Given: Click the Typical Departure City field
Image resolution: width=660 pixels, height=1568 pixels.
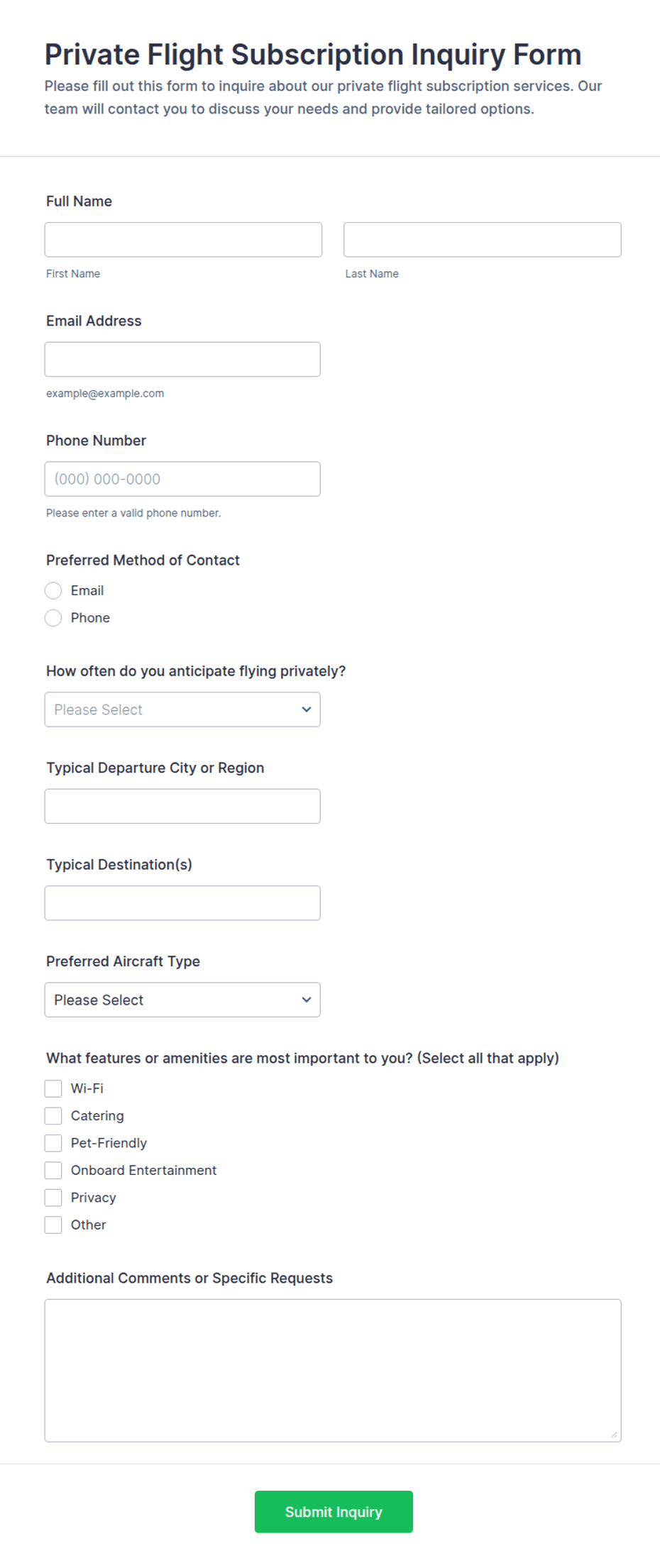Looking at the screenshot, I should pos(182,806).
